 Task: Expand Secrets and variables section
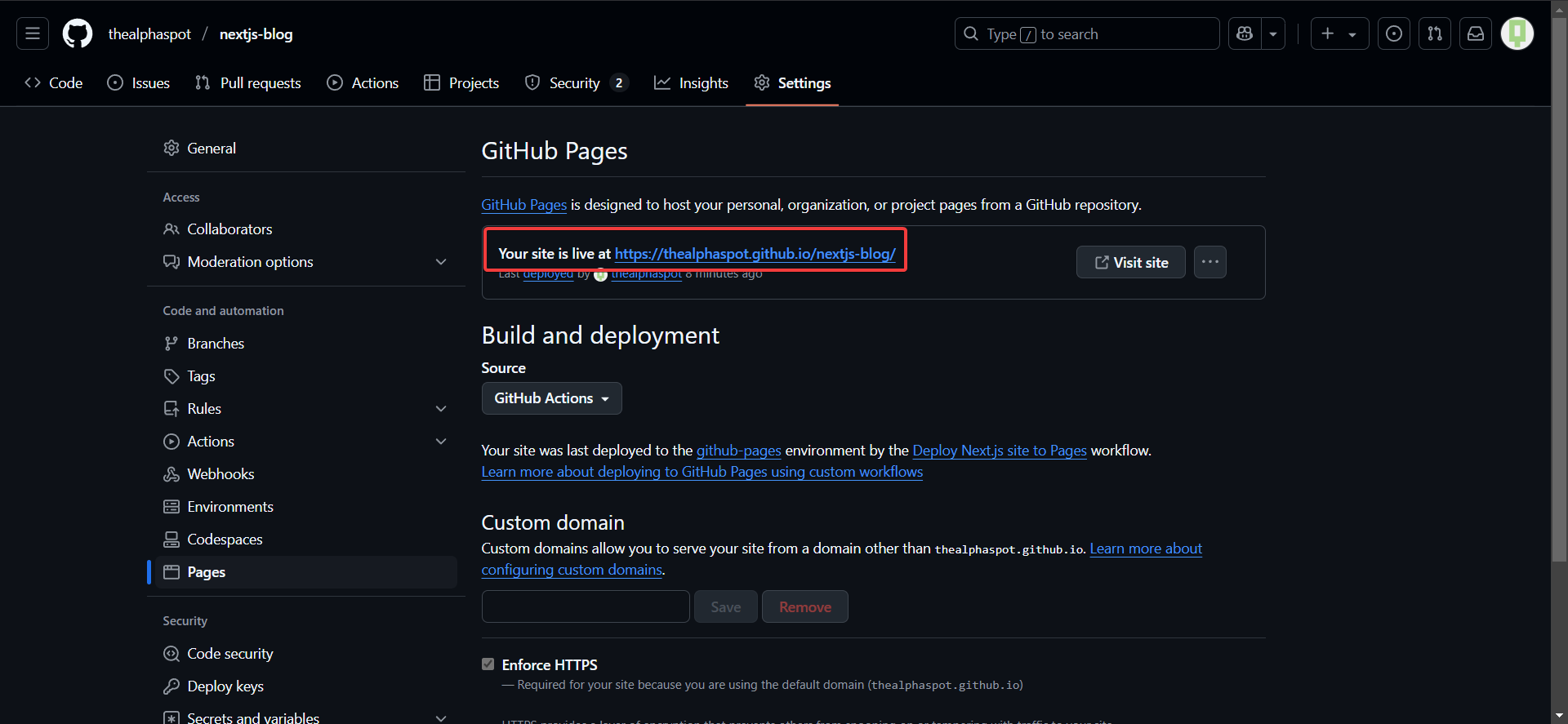point(306,717)
